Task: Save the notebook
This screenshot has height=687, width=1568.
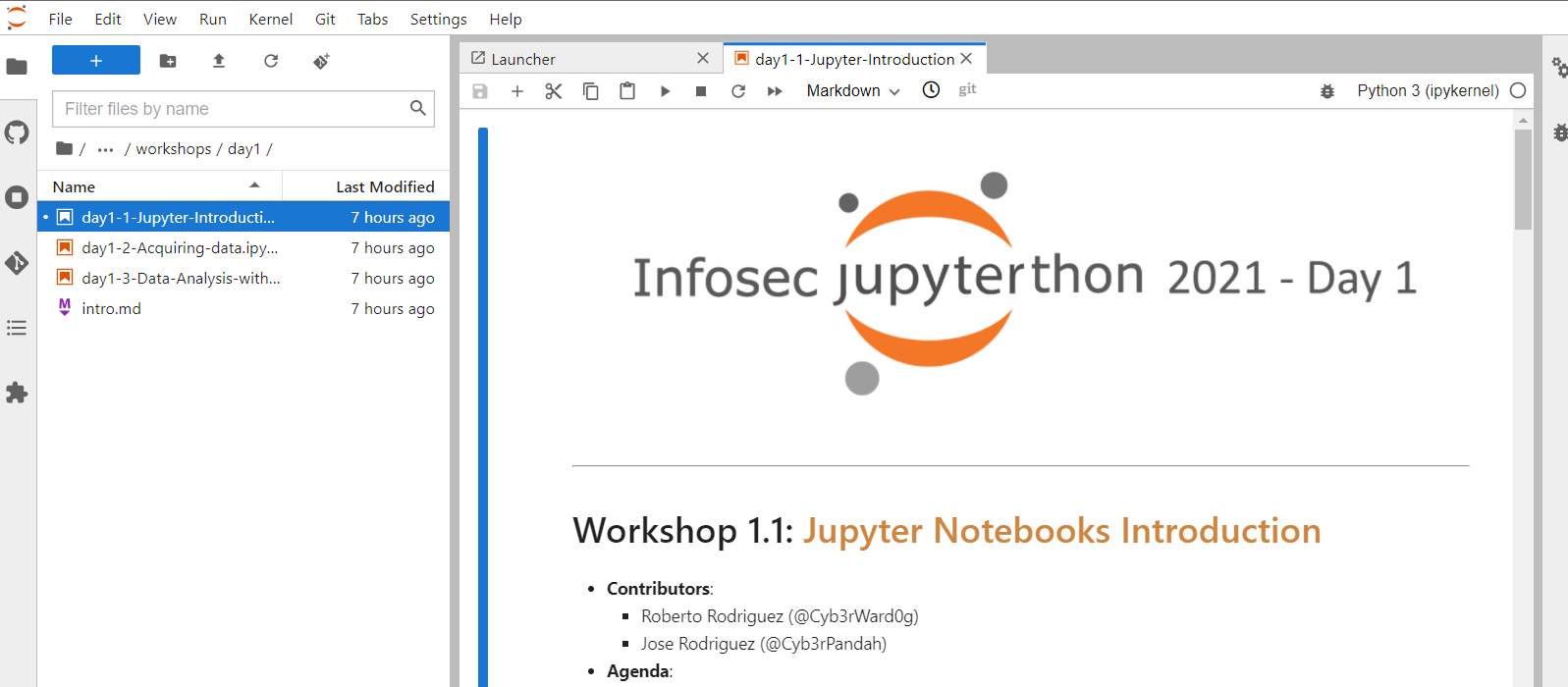Action: pyautogui.click(x=480, y=91)
